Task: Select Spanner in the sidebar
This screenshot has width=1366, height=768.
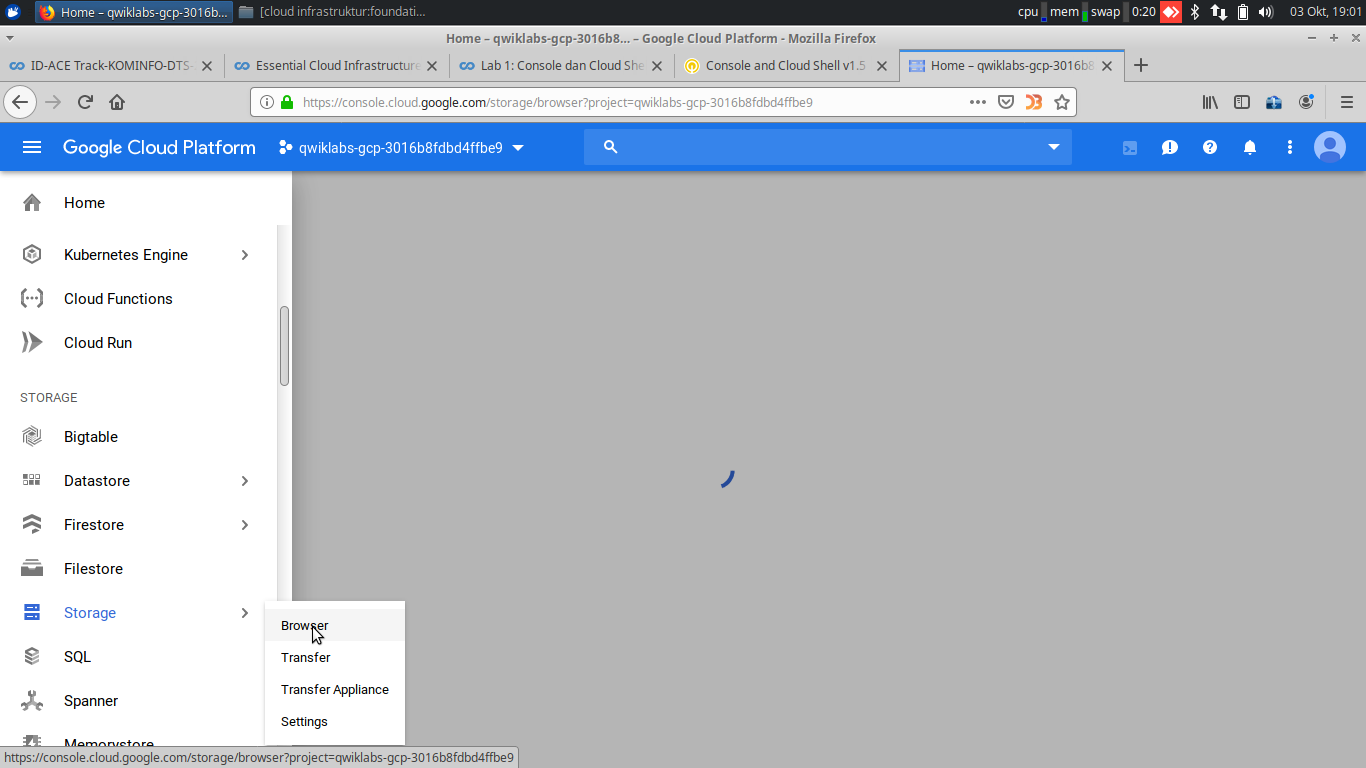Action: pyautogui.click(x=90, y=700)
